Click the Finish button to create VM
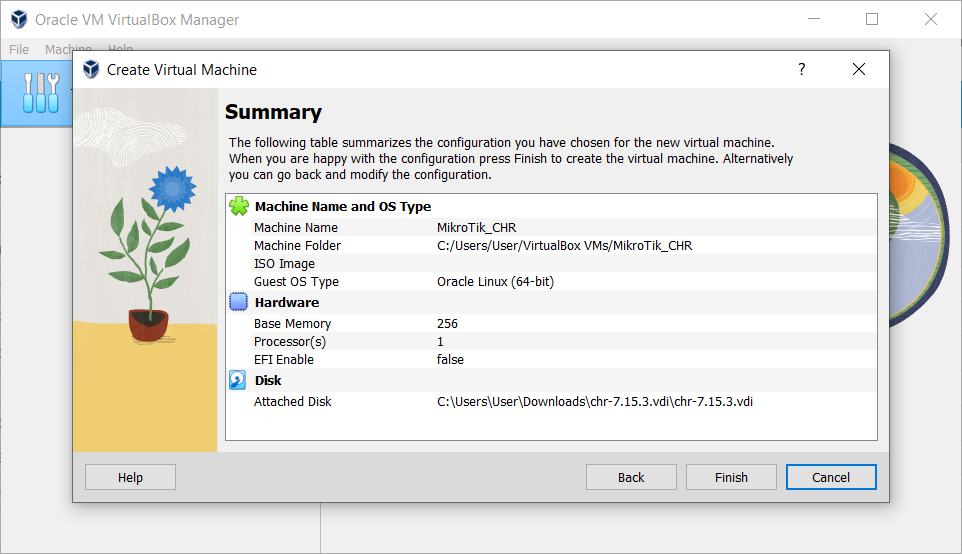This screenshot has height=554, width=962. coord(731,477)
